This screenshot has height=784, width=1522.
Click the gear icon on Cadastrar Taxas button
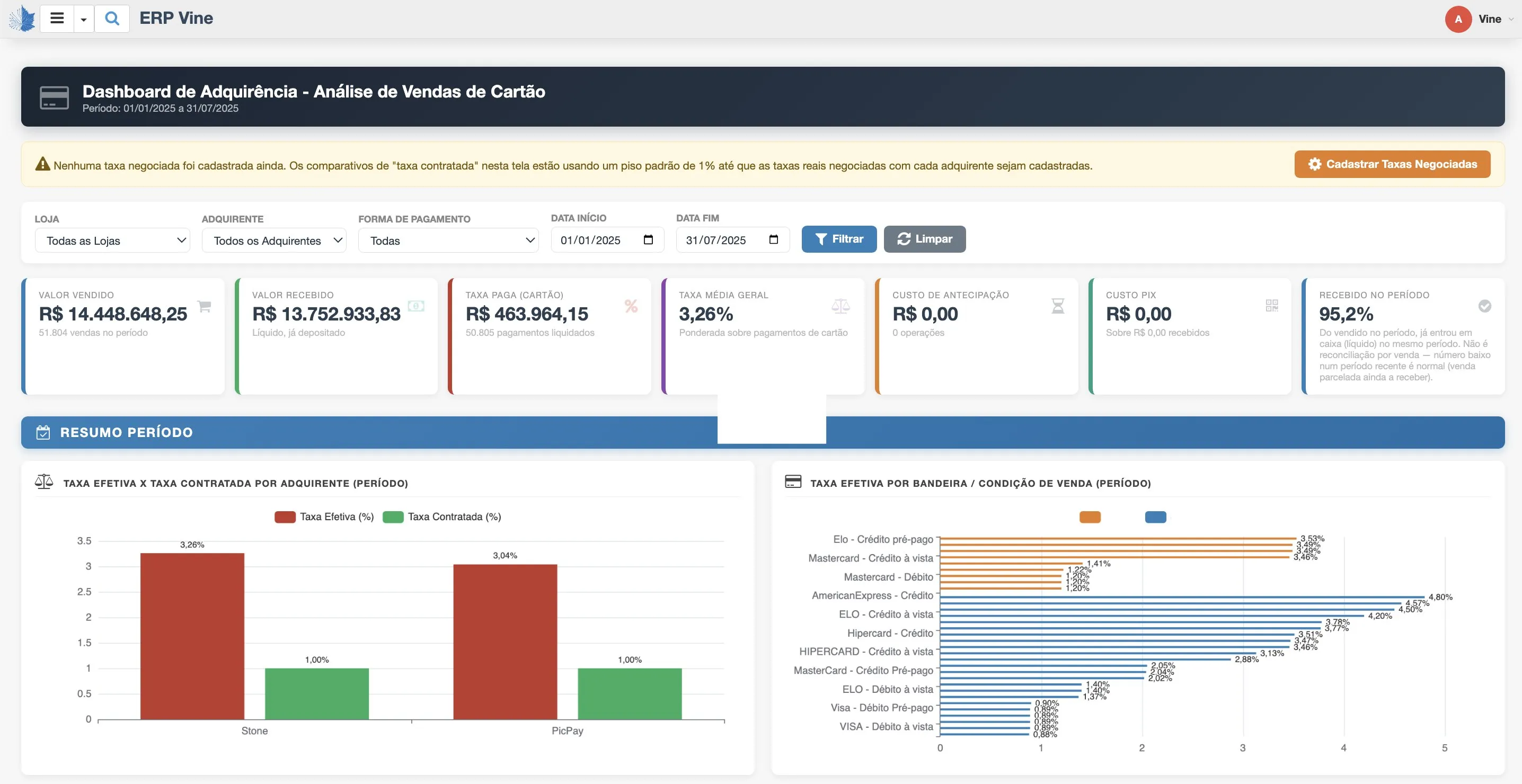pos(1315,164)
